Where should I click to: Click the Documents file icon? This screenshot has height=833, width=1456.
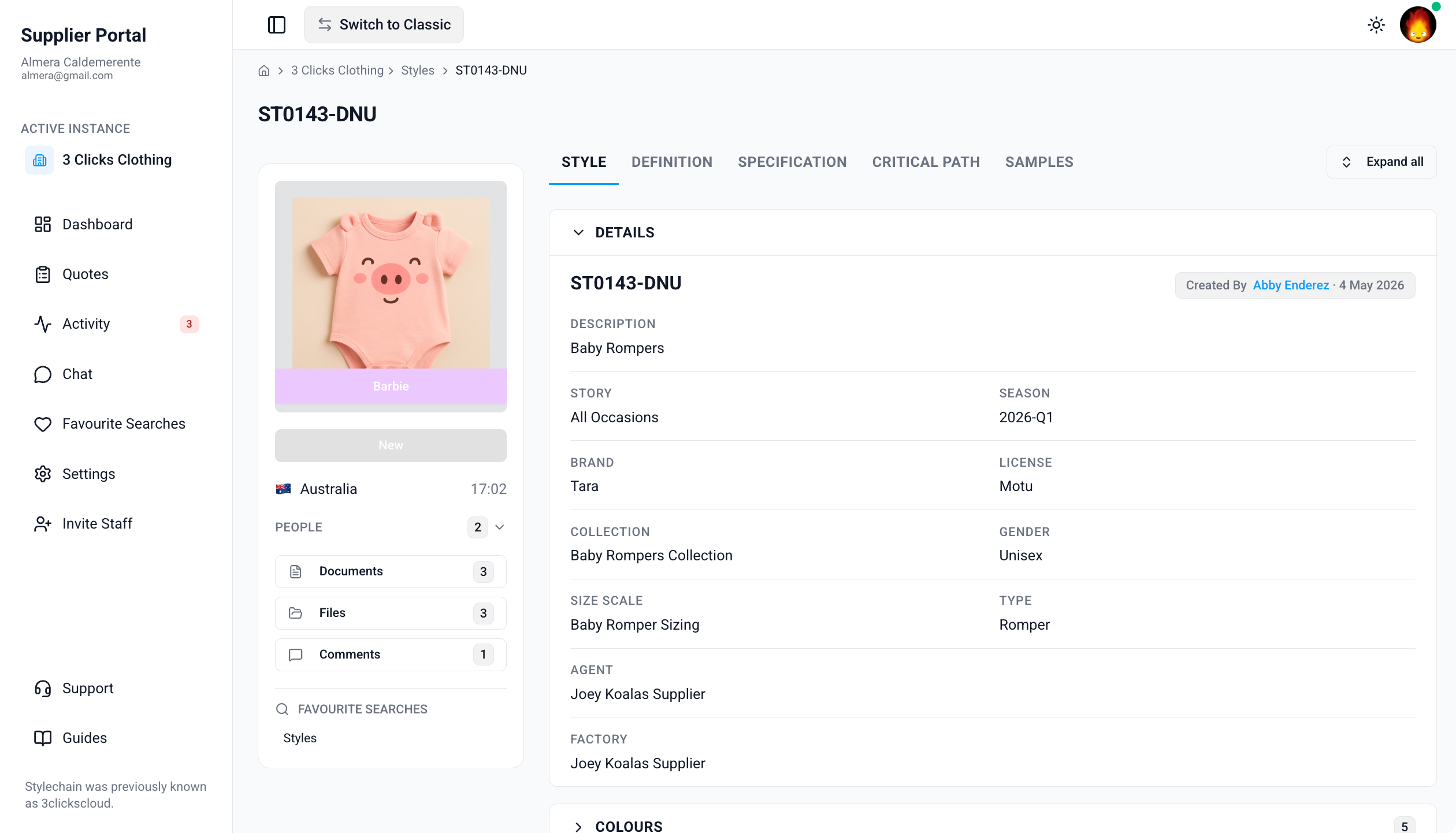pos(295,571)
